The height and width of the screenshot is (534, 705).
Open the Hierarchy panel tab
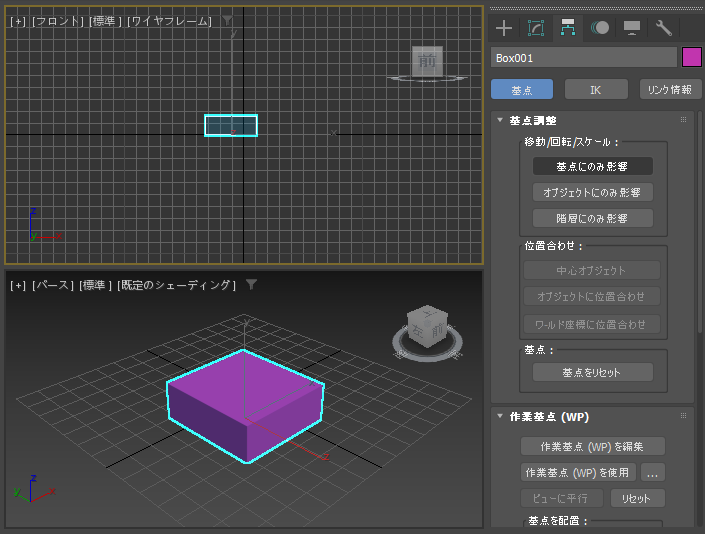(567, 28)
